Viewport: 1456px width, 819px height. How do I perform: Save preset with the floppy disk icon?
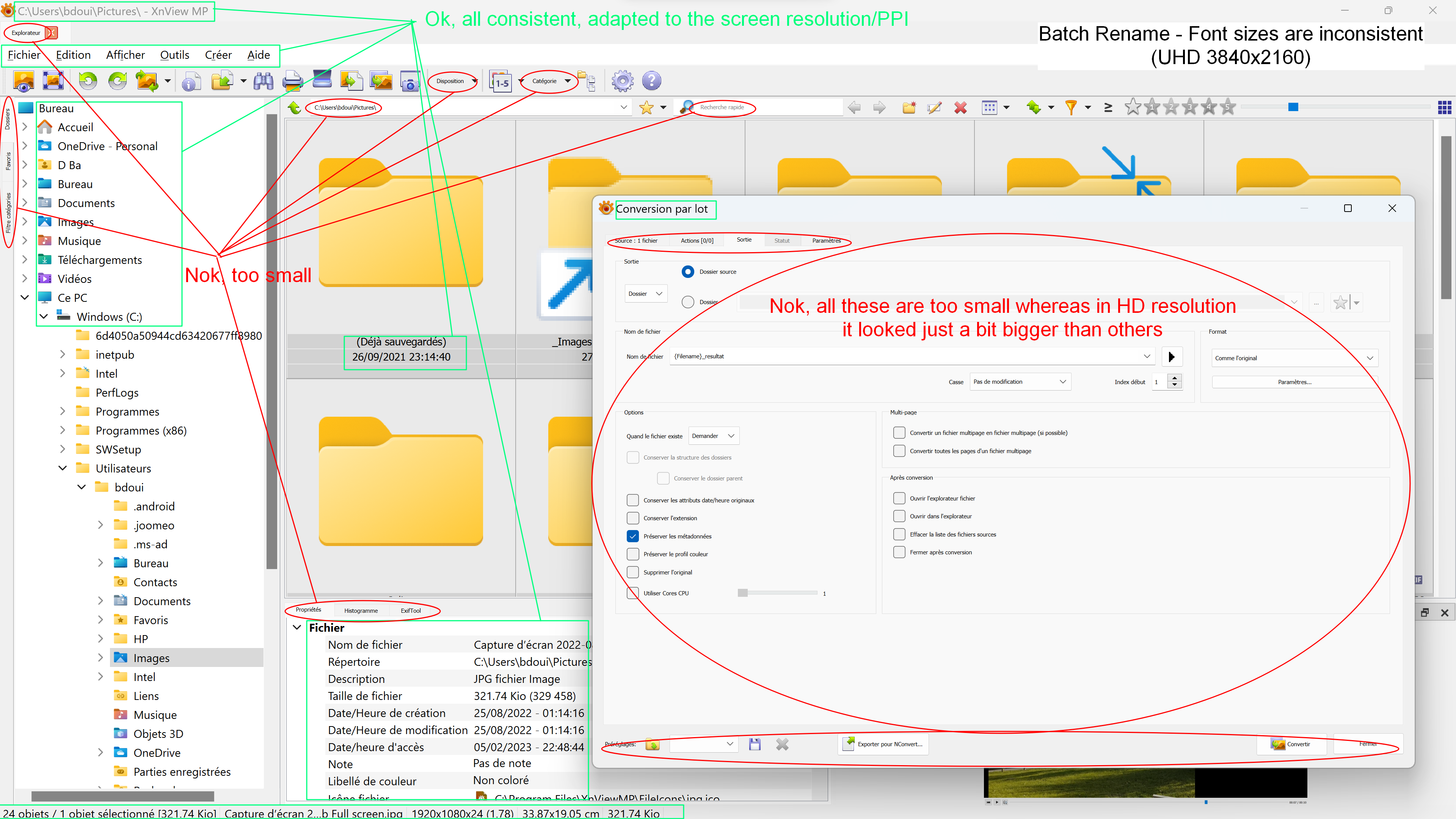pos(755,744)
